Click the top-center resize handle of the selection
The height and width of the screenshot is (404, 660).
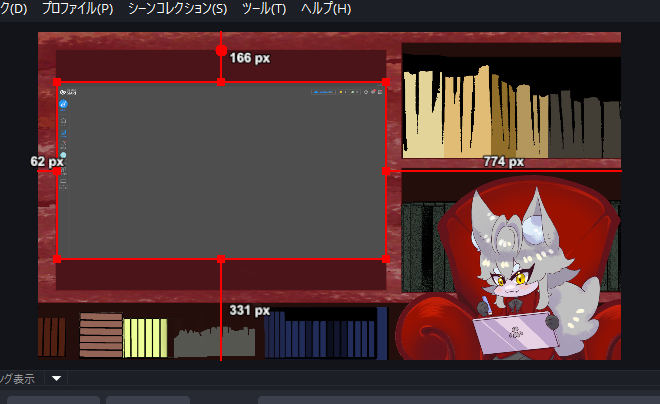coord(221,82)
